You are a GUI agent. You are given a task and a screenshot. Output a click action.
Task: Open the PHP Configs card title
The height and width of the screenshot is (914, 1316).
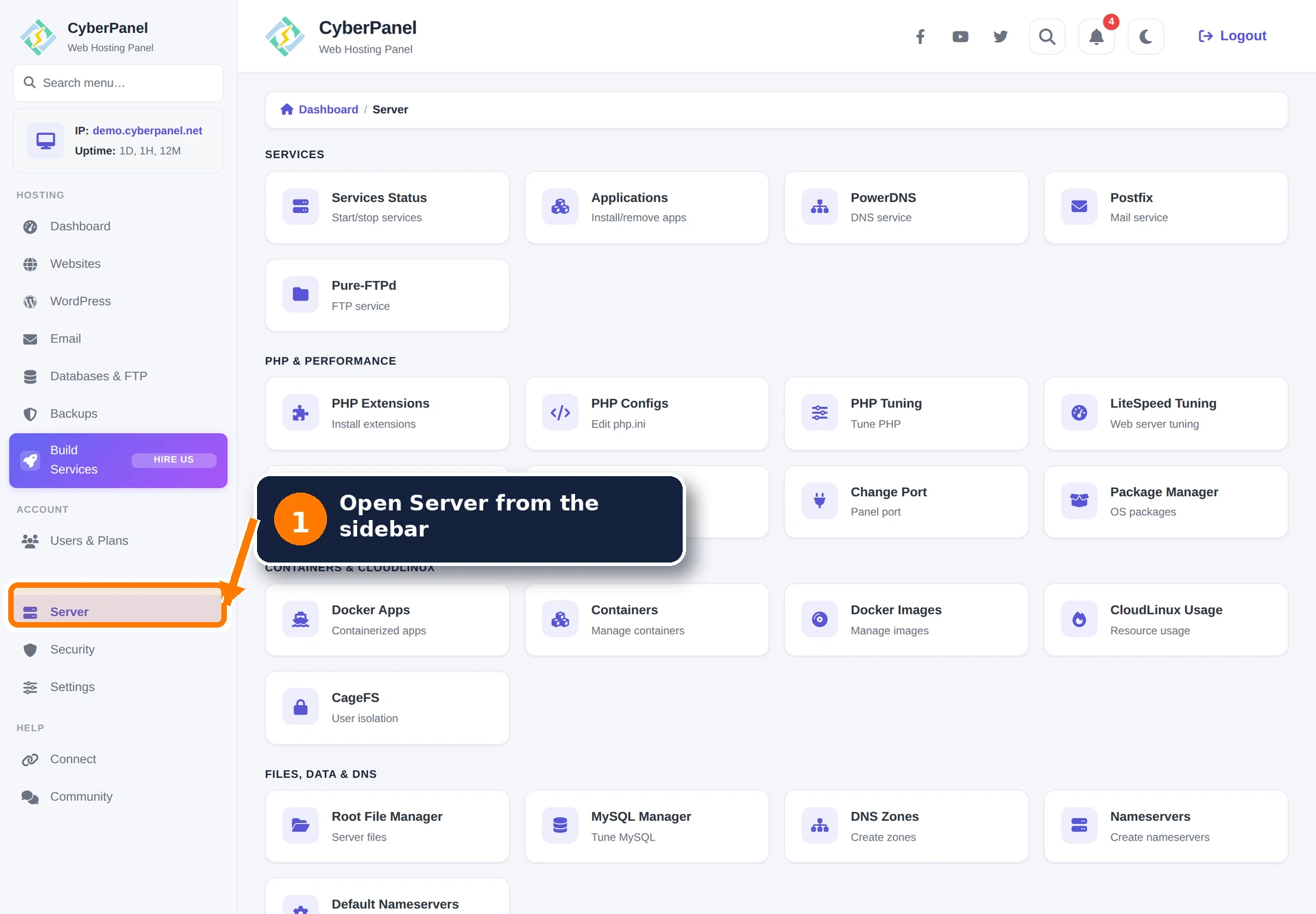coord(630,404)
